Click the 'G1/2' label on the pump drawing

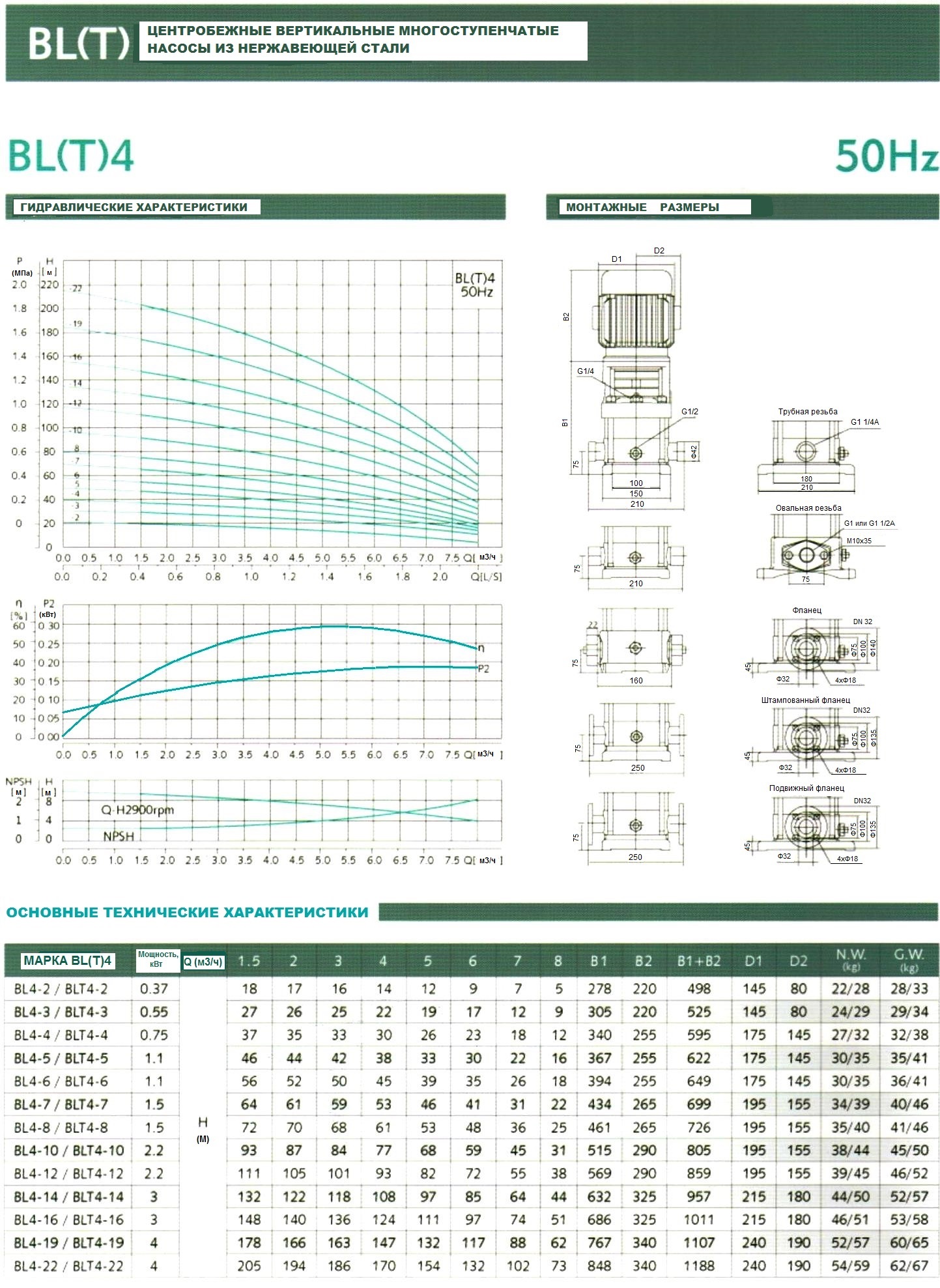point(690,412)
